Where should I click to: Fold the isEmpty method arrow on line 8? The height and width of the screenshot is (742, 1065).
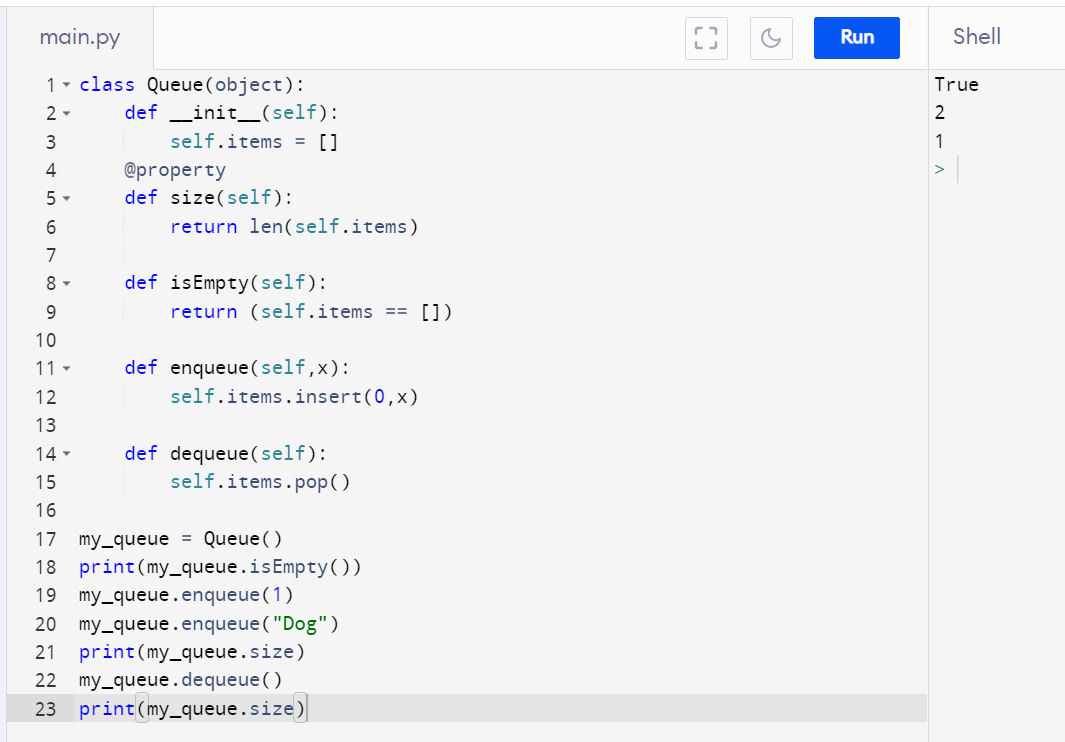[x=67, y=283]
